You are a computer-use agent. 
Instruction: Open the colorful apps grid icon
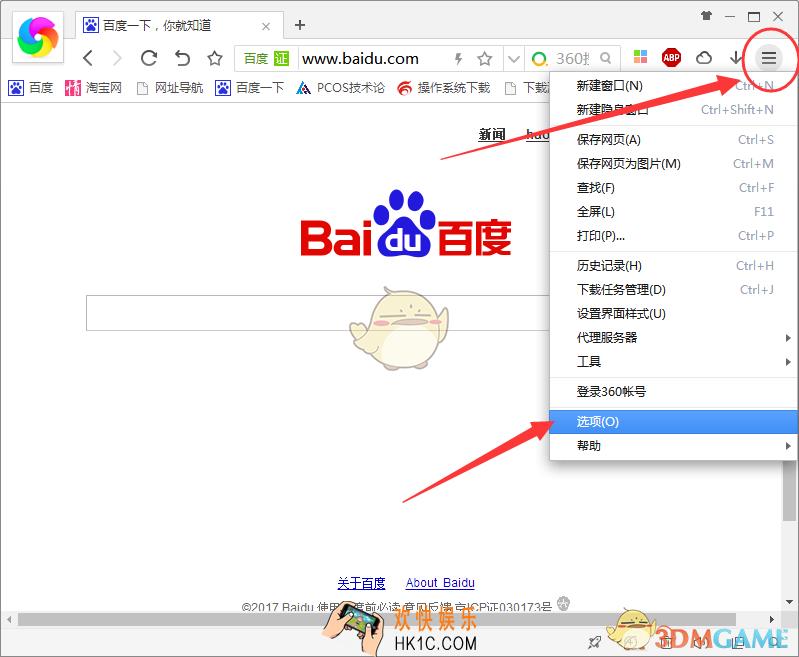[x=640, y=57]
